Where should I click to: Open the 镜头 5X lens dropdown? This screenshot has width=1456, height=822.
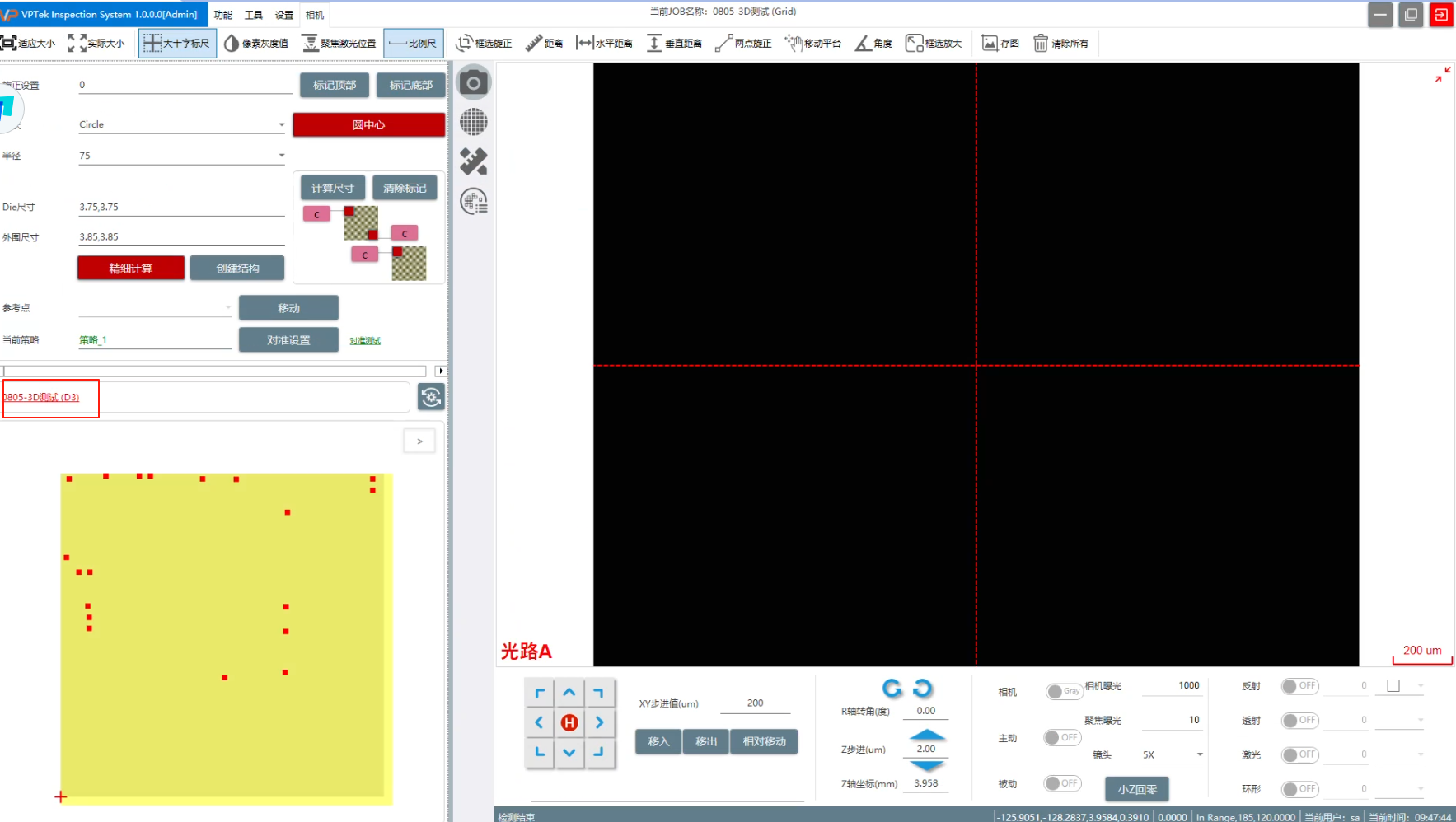pyautogui.click(x=1172, y=754)
